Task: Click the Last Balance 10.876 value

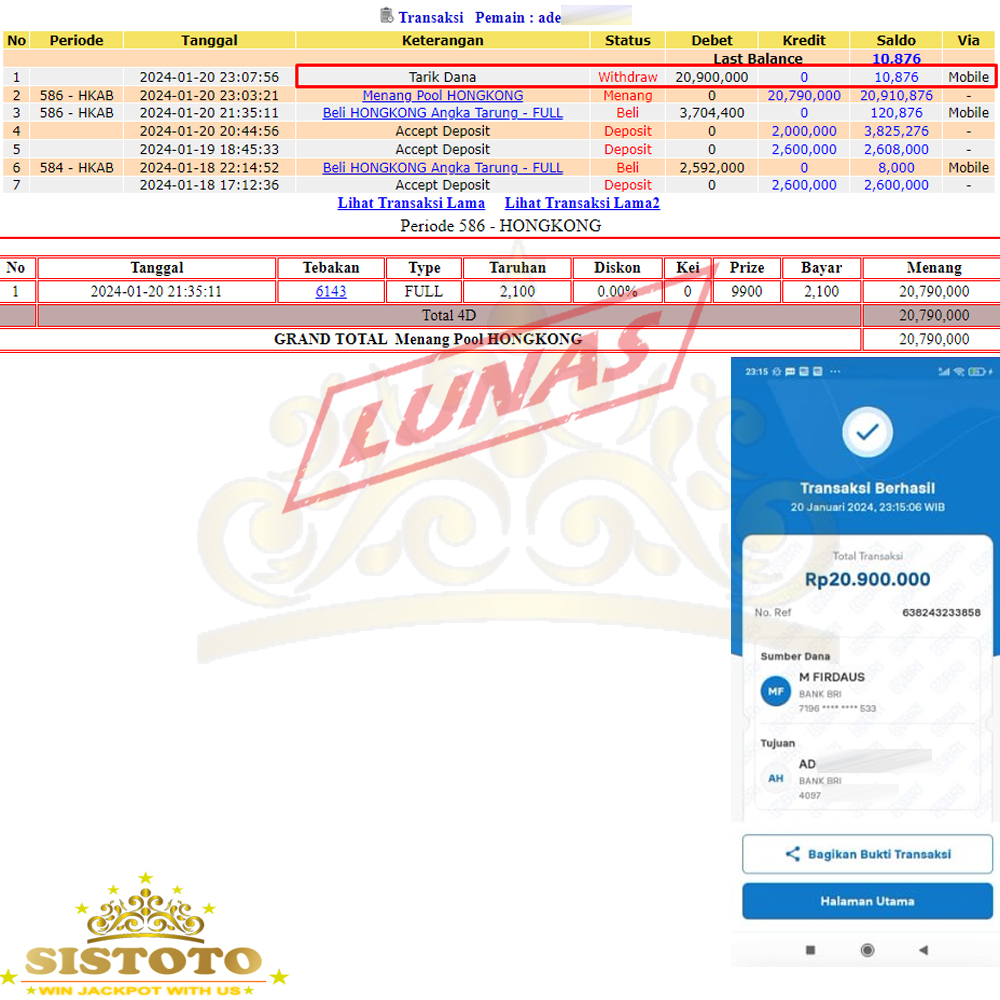Action: tap(895, 59)
